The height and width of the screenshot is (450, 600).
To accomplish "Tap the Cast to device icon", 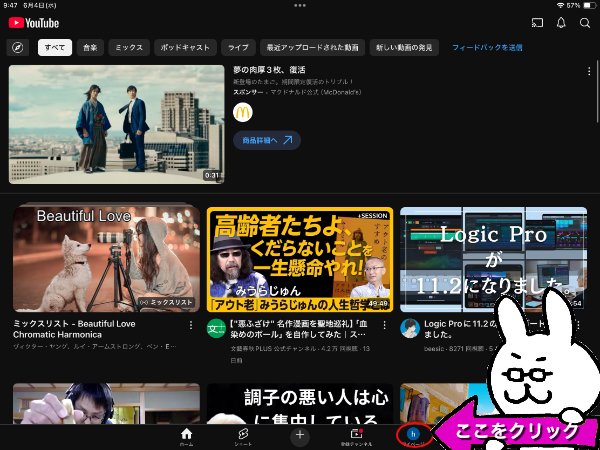I will tap(537, 23).
